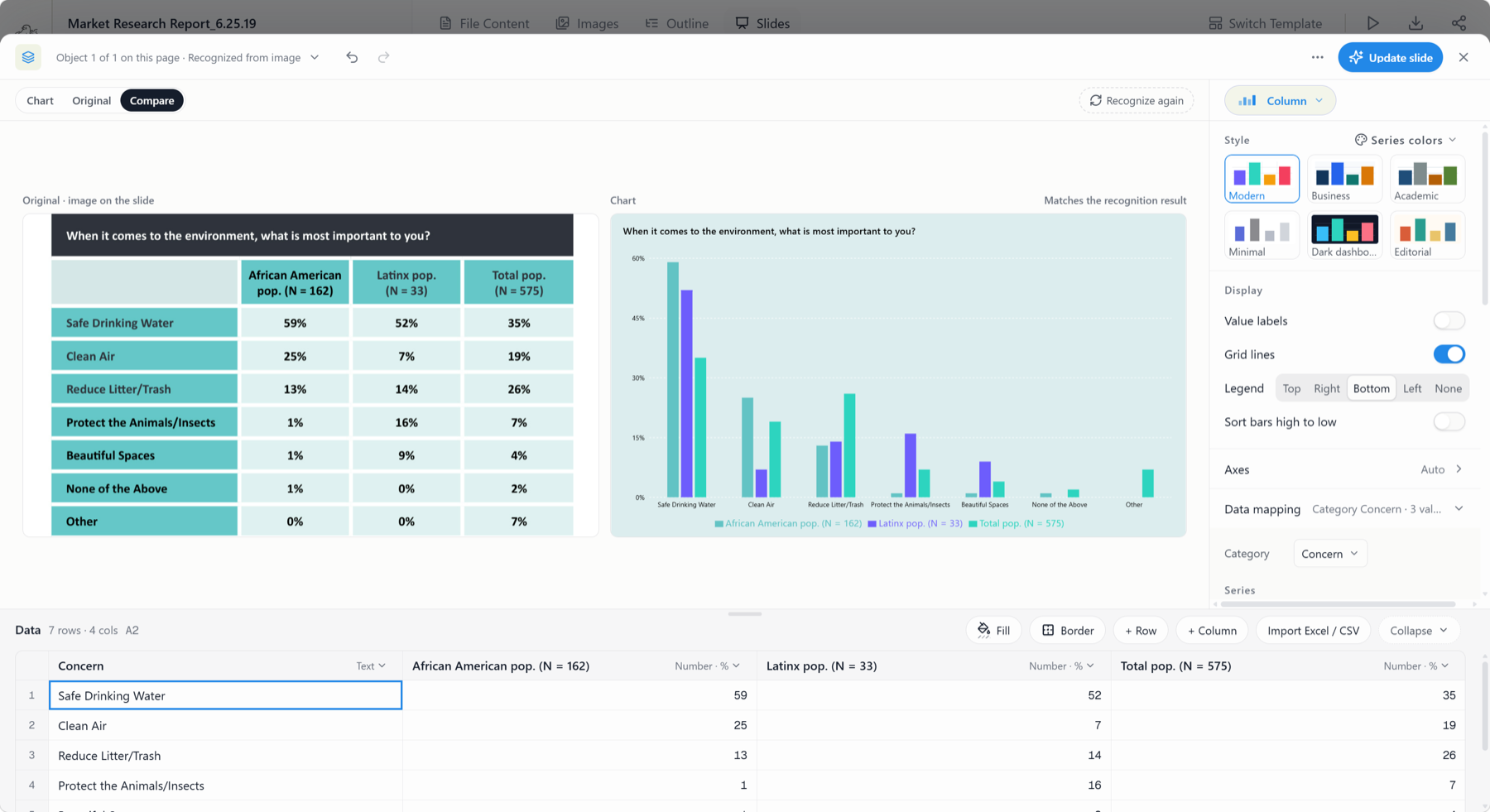This screenshot has height=812, width=1490.
Task: Open the Slides tab
Action: 762,23
